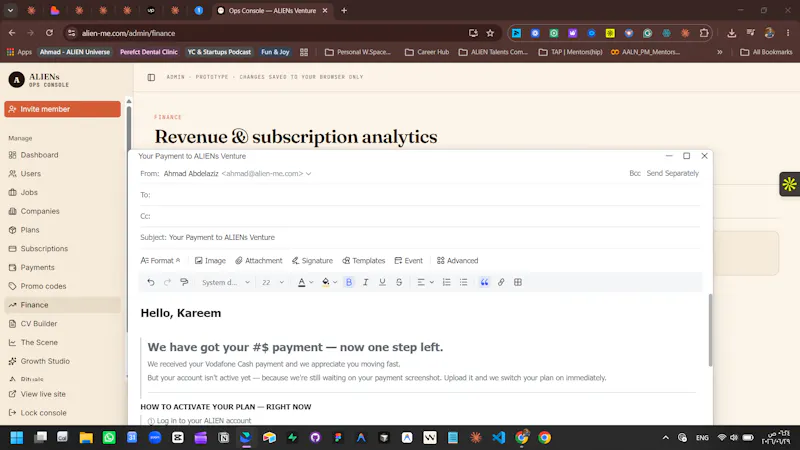Open Plans in sidebar
Image resolution: width=800 pixels, height=450 pixels.
click(x=62, y=230)
